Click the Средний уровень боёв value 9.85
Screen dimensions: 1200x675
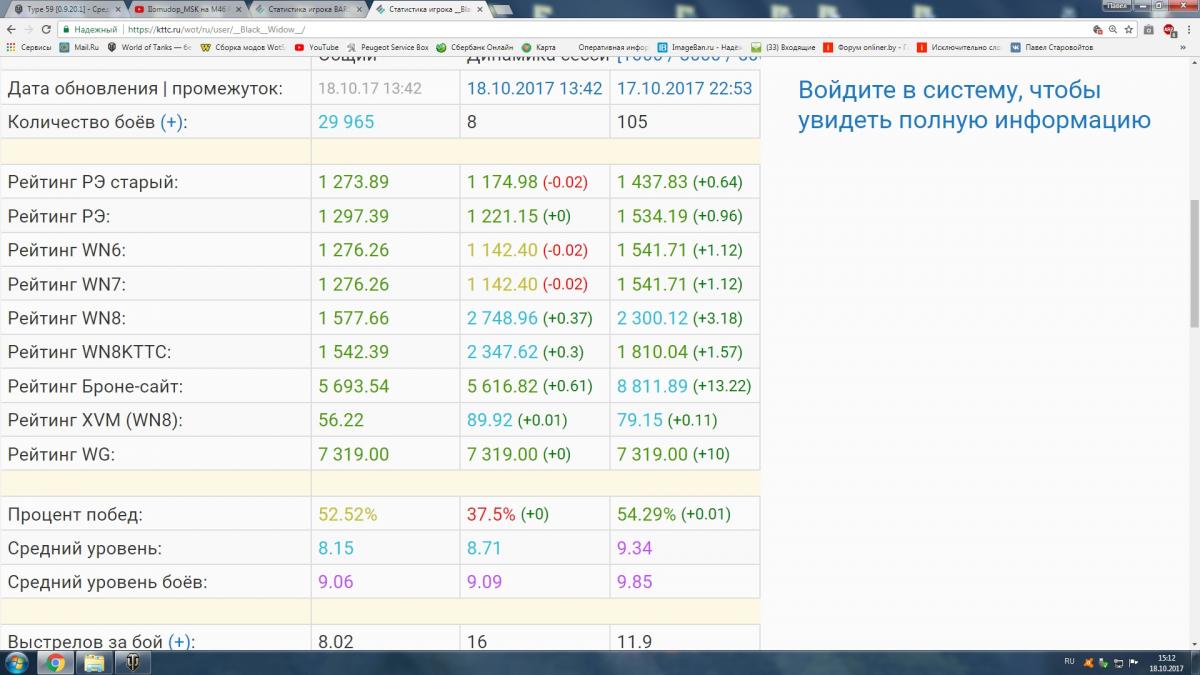(x=635, y=582)
